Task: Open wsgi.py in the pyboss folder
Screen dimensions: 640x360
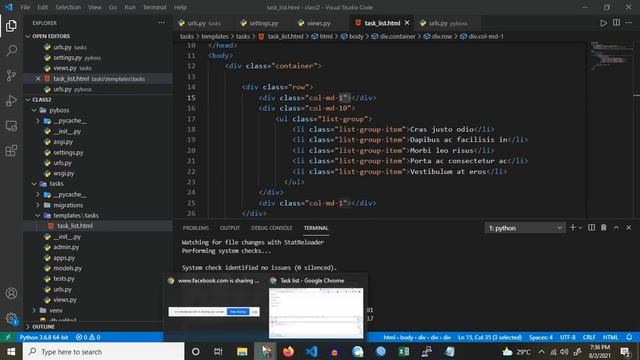Action: [x=63, y=173]
